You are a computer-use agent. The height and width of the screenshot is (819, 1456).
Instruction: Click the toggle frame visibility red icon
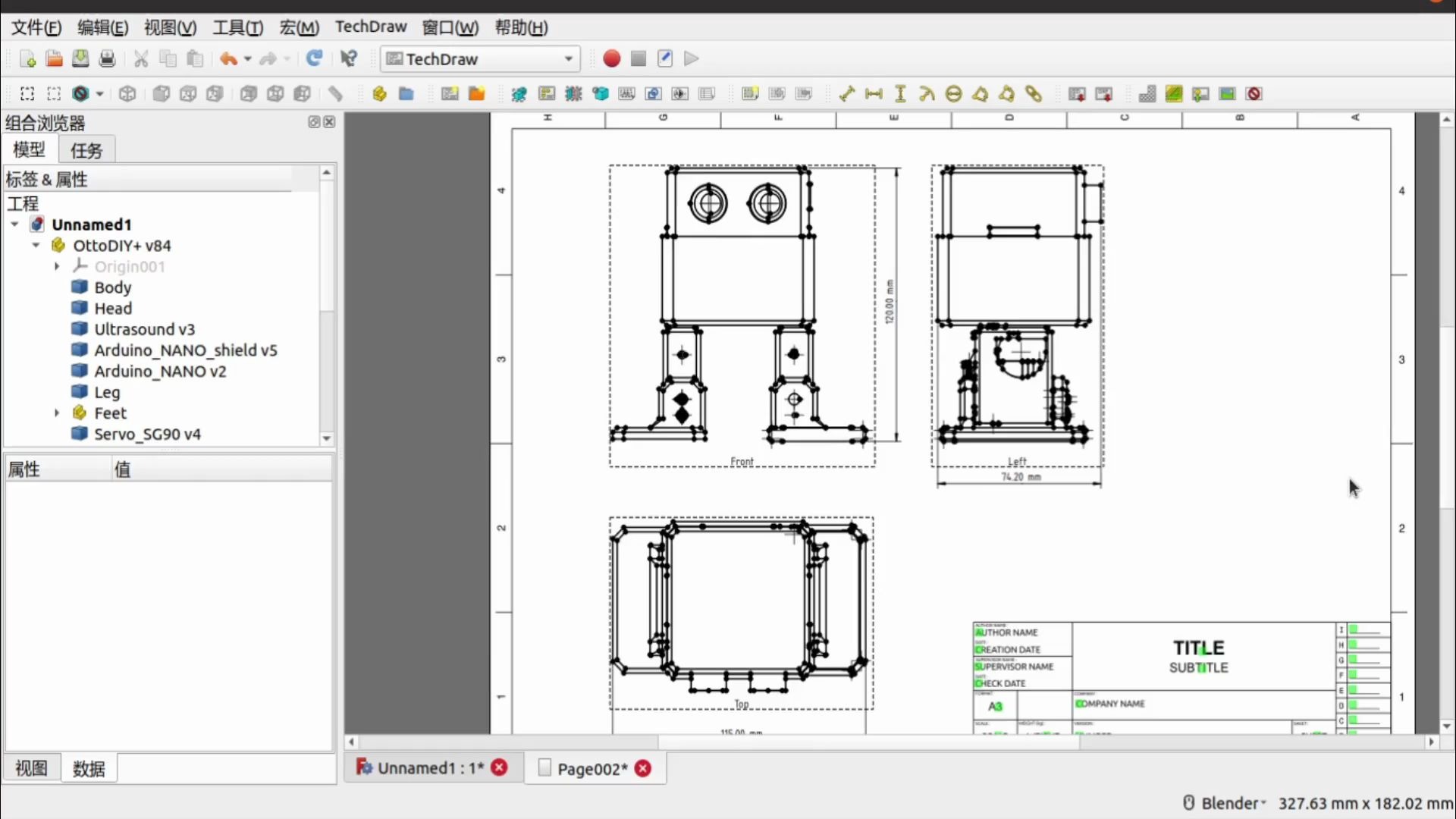(x=1254, y=94)
